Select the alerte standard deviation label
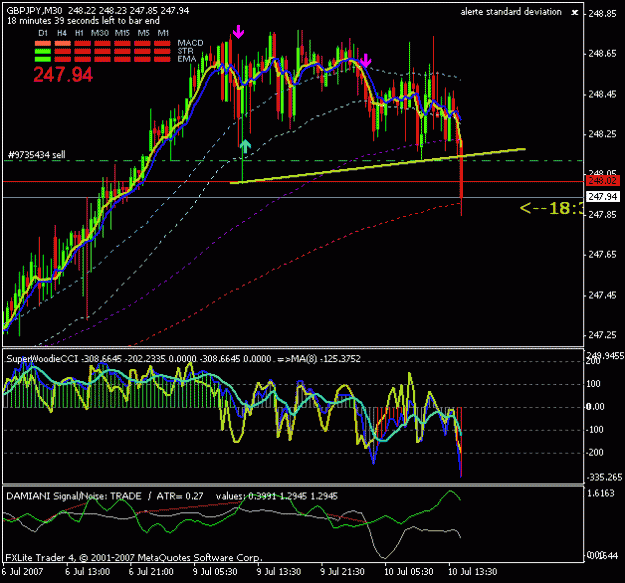The height and width of the screenshot is (583, 625). (511, 12)
